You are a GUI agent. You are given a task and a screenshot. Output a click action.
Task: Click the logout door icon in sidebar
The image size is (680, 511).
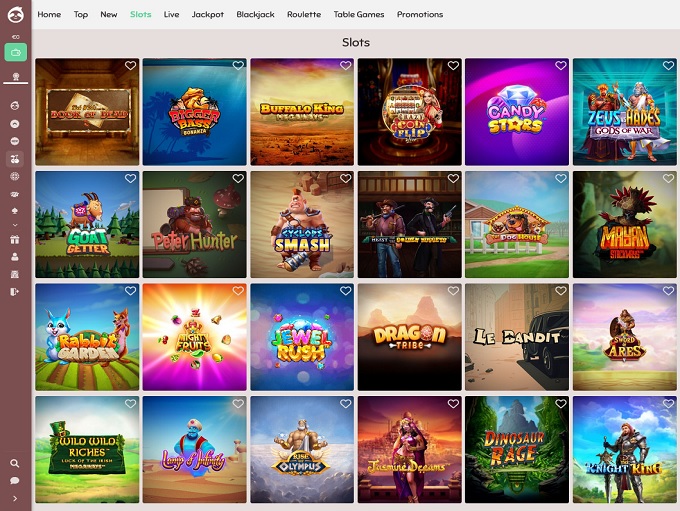click(x=15, y=292)
